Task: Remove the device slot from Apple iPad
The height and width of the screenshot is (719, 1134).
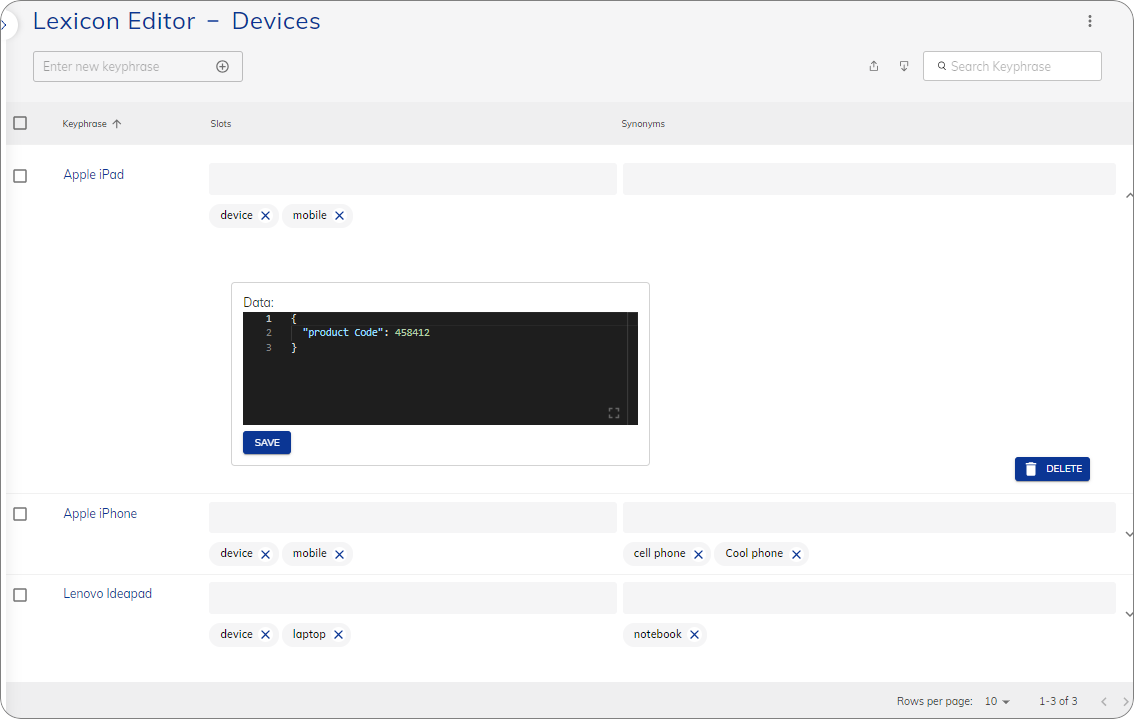Action: (x=265, y=216)
